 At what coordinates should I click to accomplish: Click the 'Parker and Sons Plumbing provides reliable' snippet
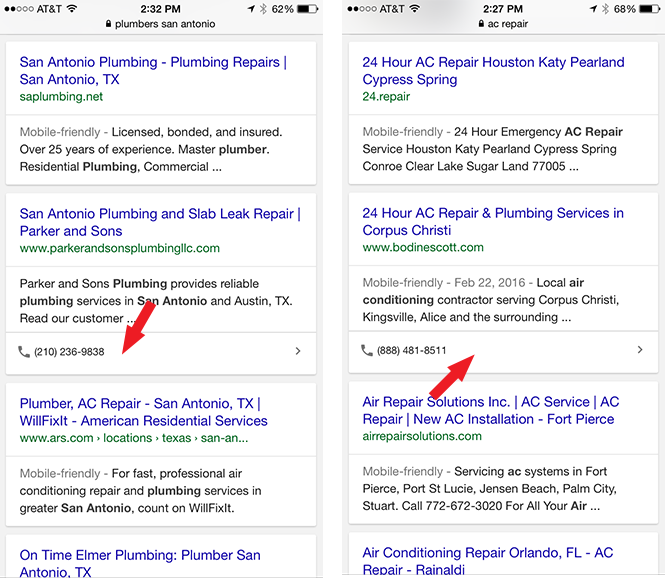(156, 301)
